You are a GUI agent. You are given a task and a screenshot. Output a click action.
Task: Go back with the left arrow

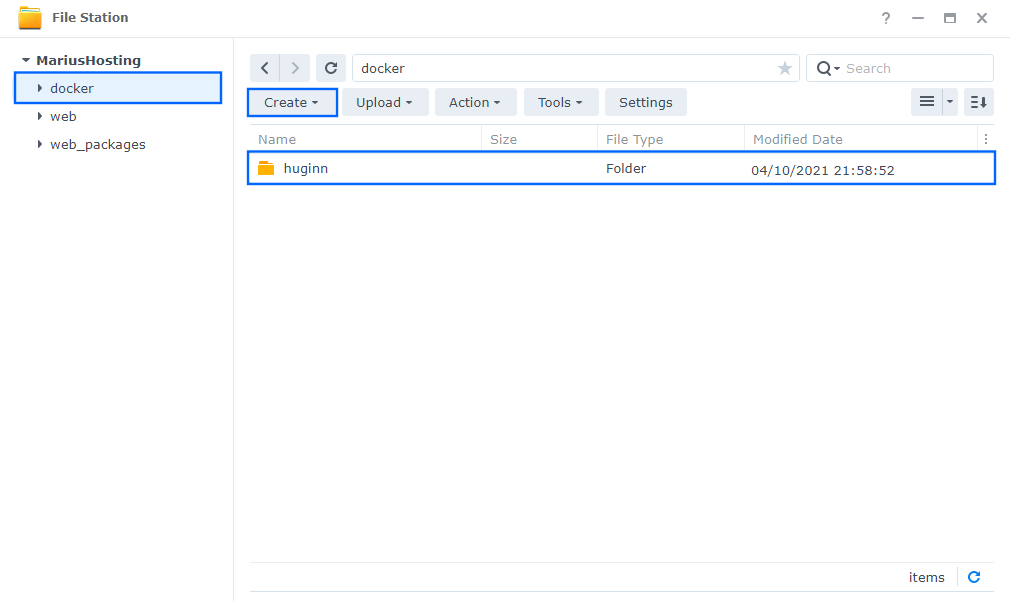pyautogui.click(x=265, y=68)
